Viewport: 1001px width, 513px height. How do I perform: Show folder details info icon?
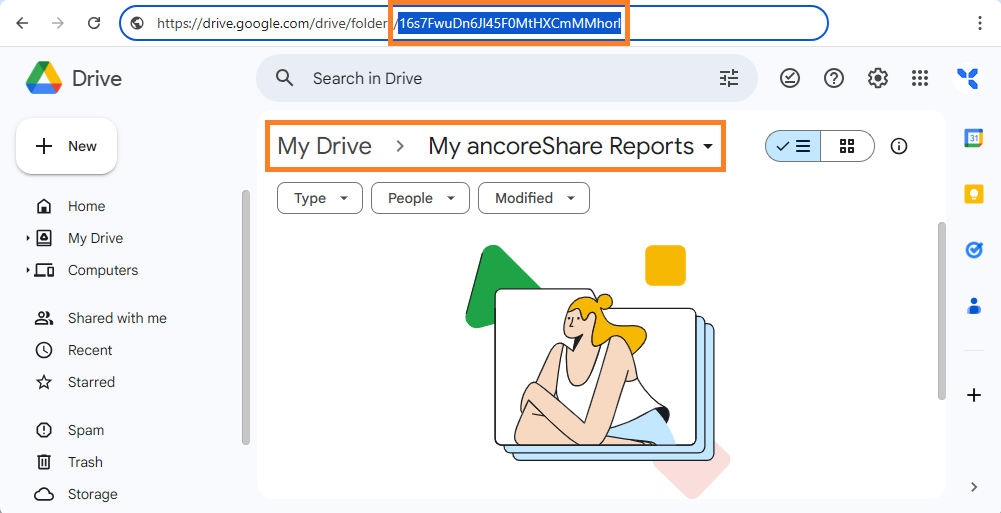point(899,147)
